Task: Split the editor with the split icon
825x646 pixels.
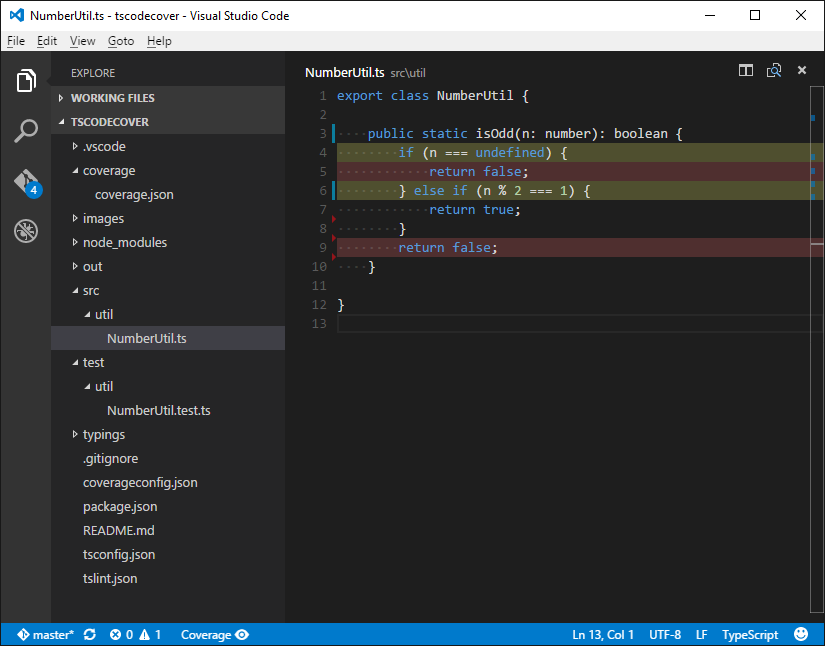Action: coord(746,70)
